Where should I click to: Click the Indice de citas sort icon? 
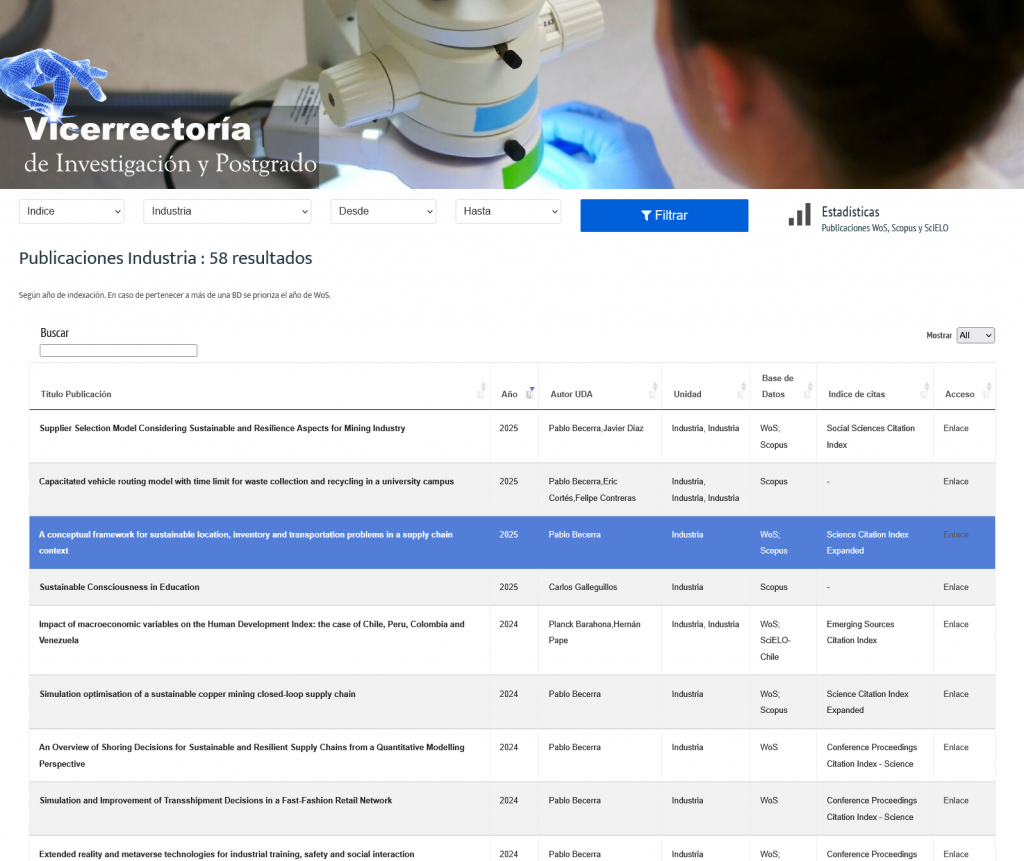coord(925,392)
